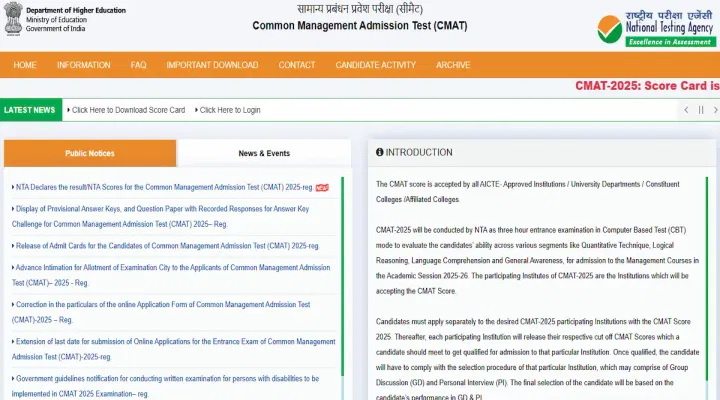Click the LATEST NEWS green label
The height and width of the screenshot is (400, 720).
pos(31,110)
